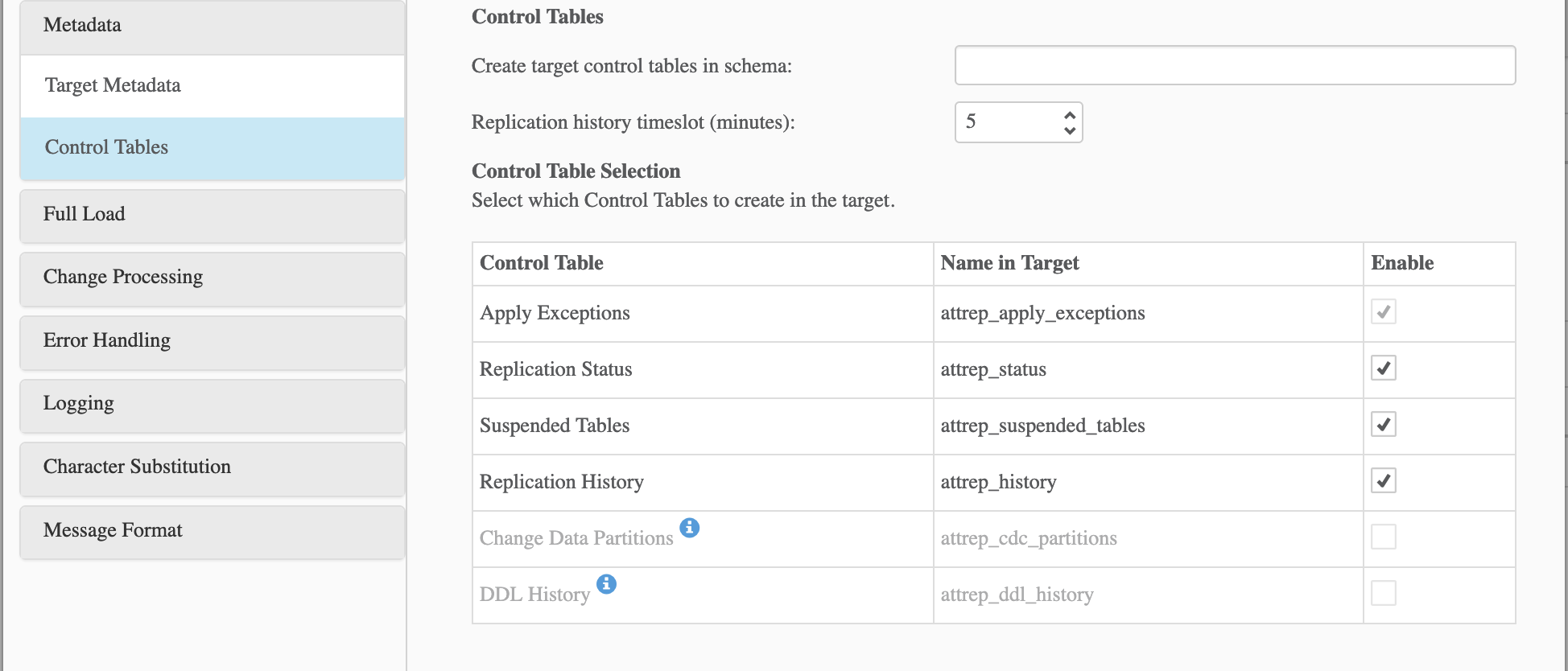Go to Message Format settings
The image size is (1568, 671).
212,531
